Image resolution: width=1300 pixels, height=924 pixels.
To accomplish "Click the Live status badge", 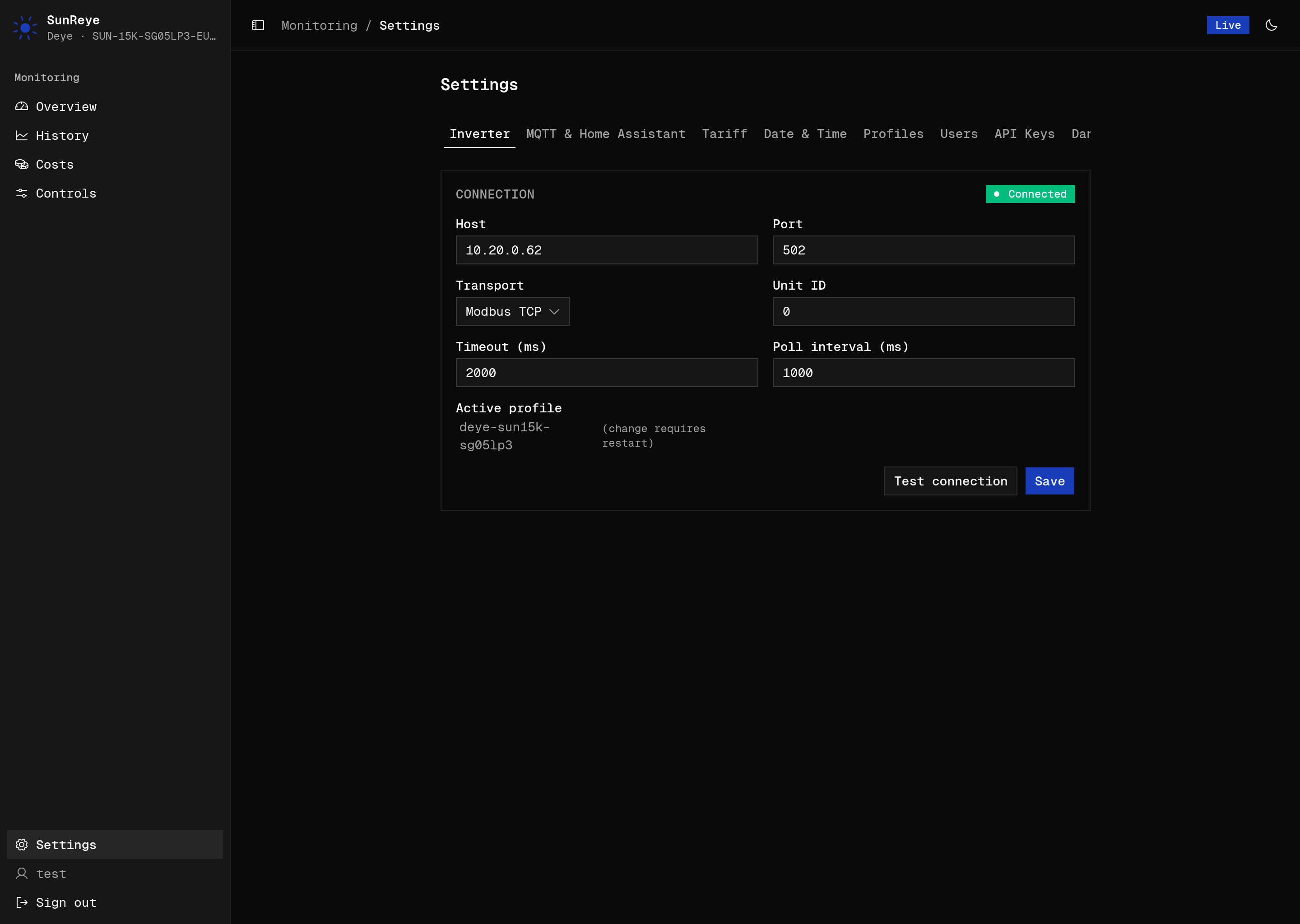I will [1228, 25].
